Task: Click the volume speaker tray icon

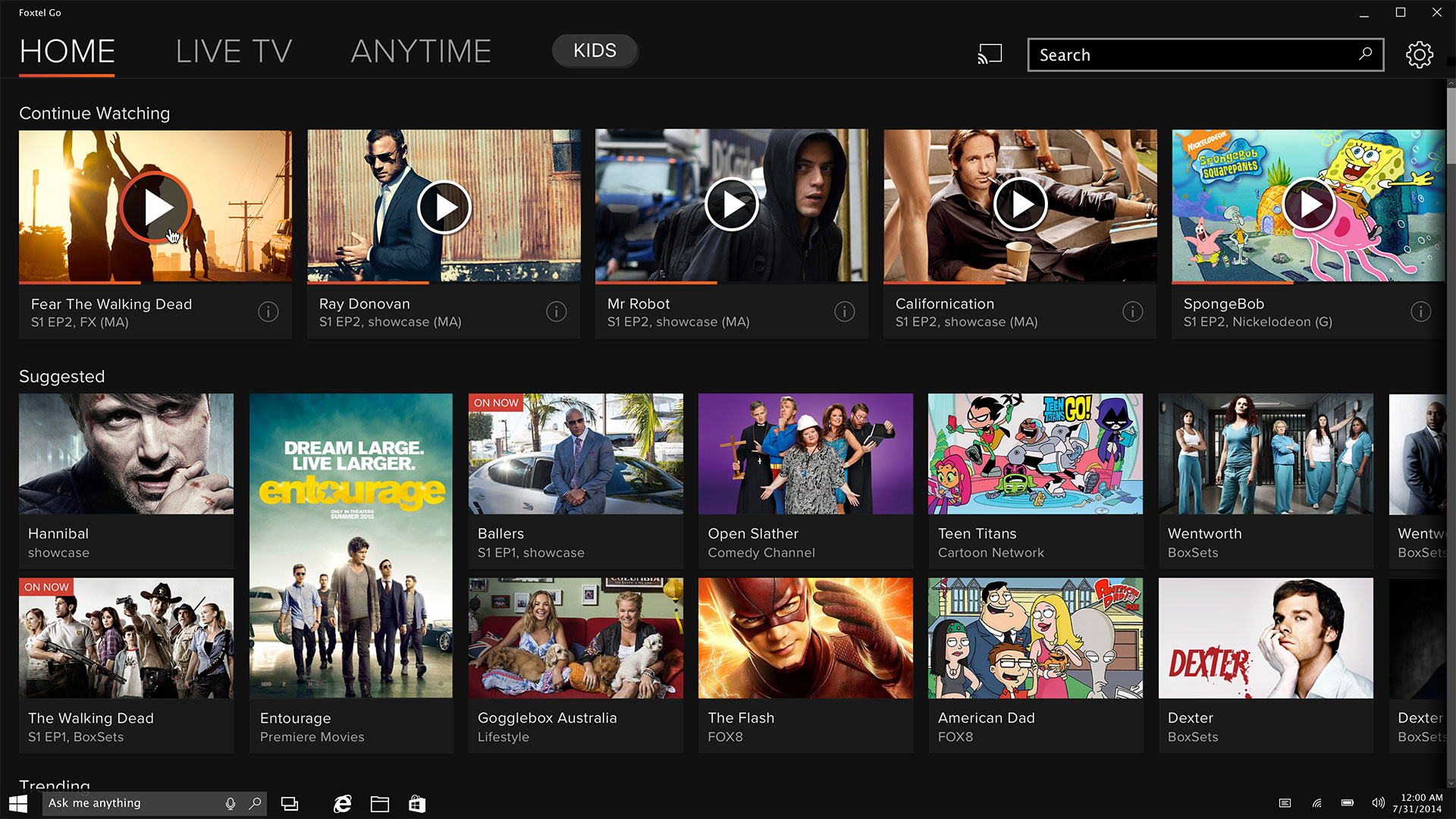Action: point(1378,803)
